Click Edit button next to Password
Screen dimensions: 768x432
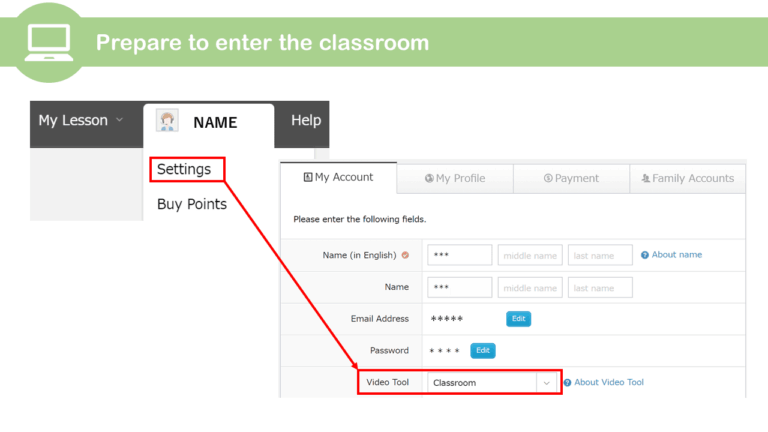point(483,351)
